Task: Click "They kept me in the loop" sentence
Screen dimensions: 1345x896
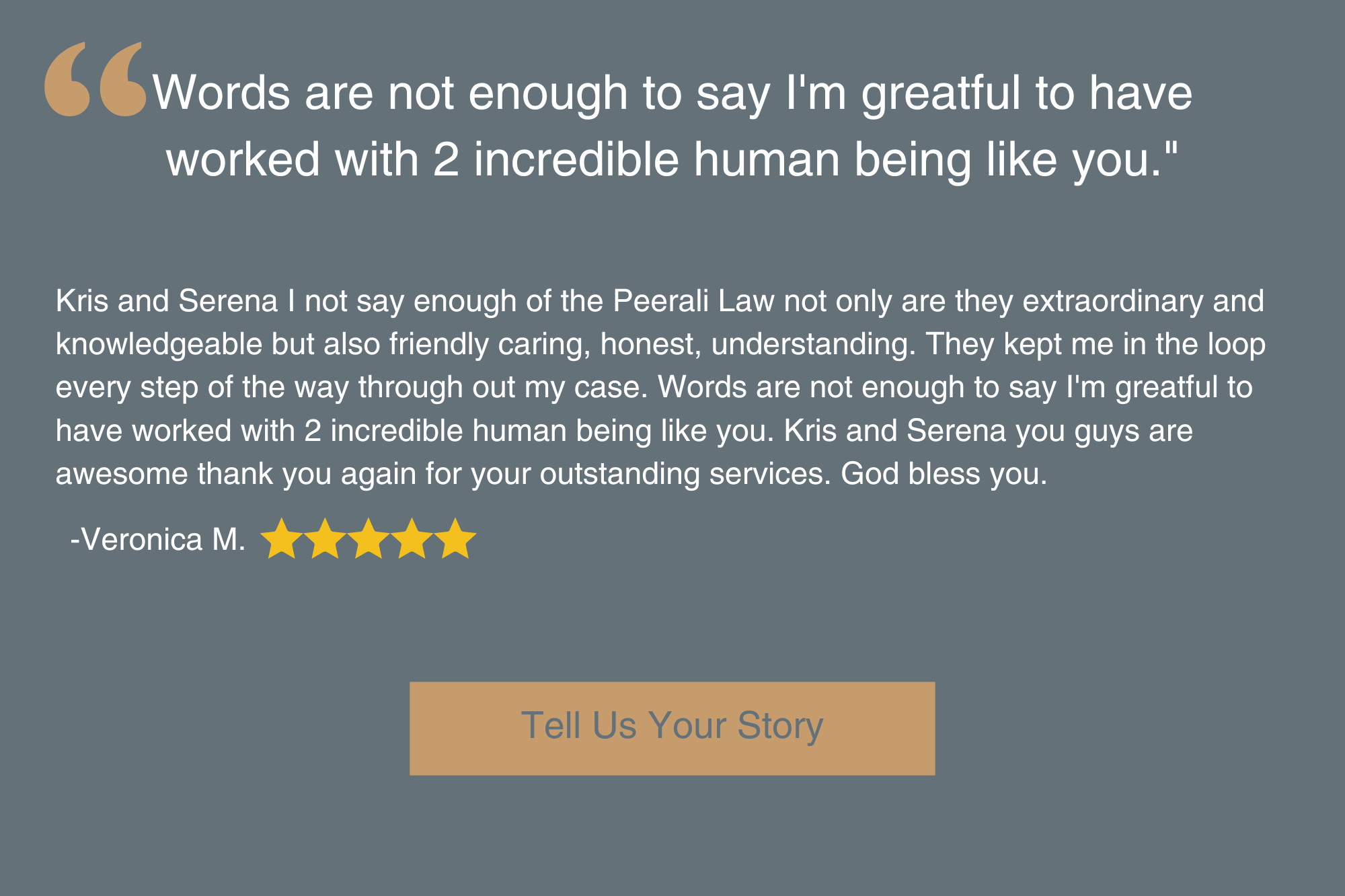Action: click(x=1096, y=344)
